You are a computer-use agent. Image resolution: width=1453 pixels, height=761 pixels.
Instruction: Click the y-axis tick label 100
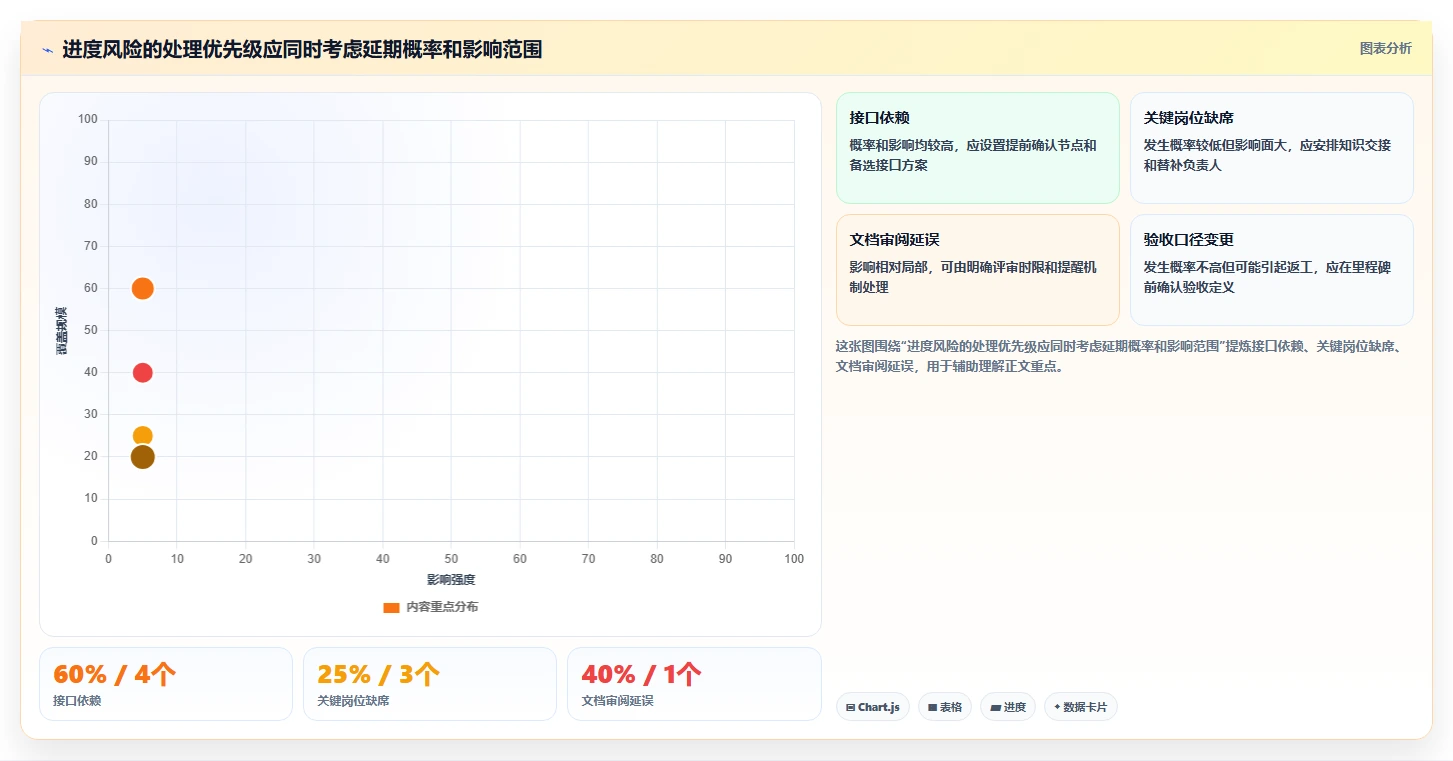coord(88,120)
